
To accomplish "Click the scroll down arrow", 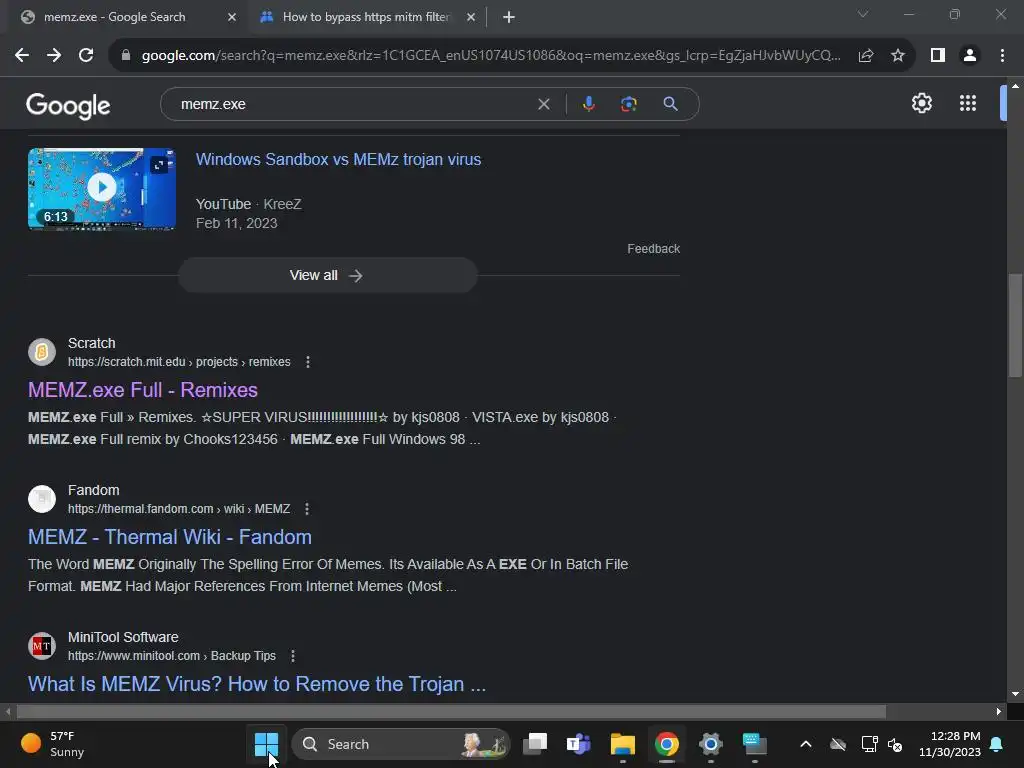I will pos(1015,694).
